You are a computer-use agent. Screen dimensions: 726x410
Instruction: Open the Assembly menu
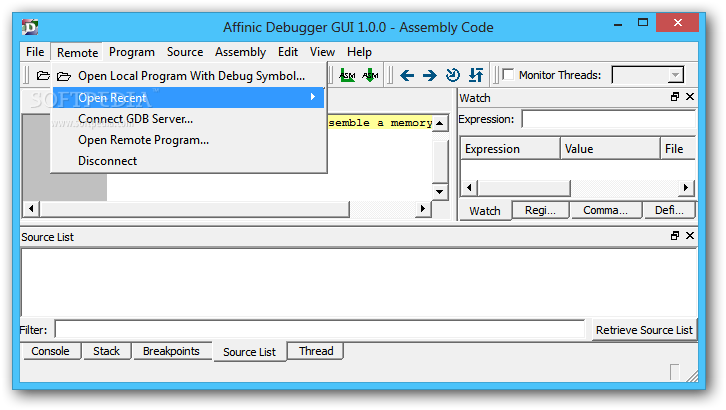tap(240, 52)
